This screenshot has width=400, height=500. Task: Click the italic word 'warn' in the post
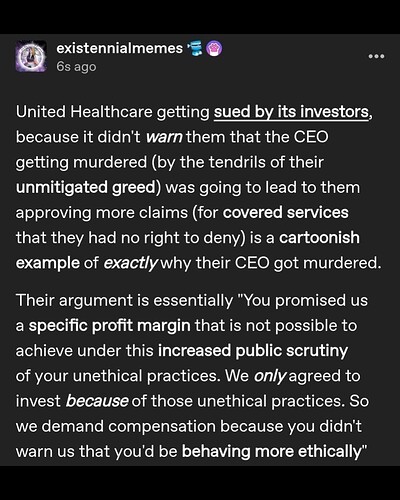point(164,137)
